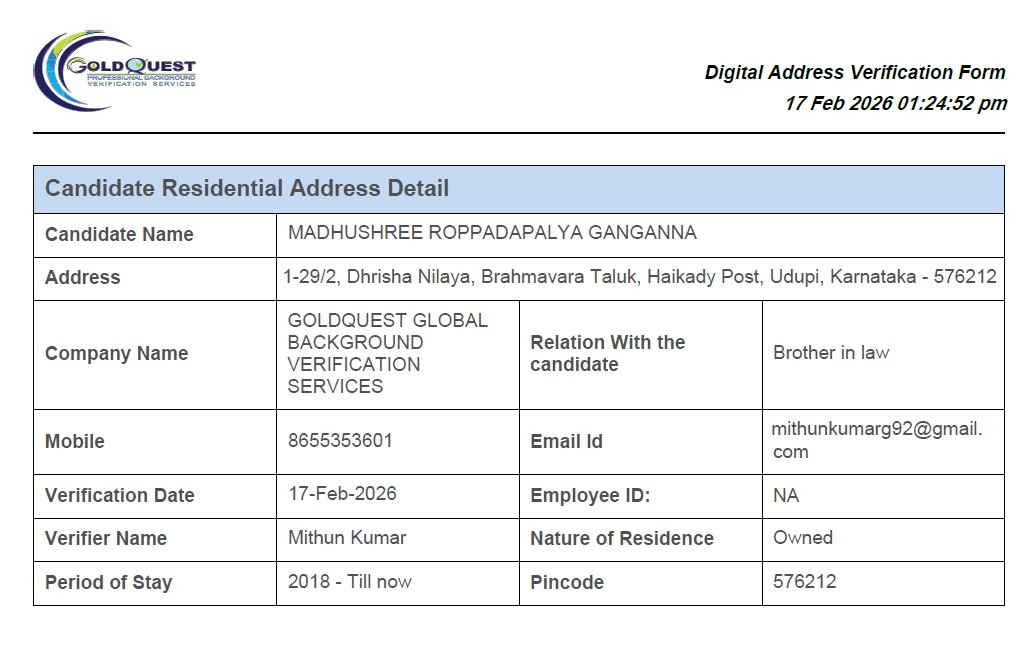Click the Digital Address Verification Form title
This screenshot has height=650, width=1033.
[x=854, y=72]
